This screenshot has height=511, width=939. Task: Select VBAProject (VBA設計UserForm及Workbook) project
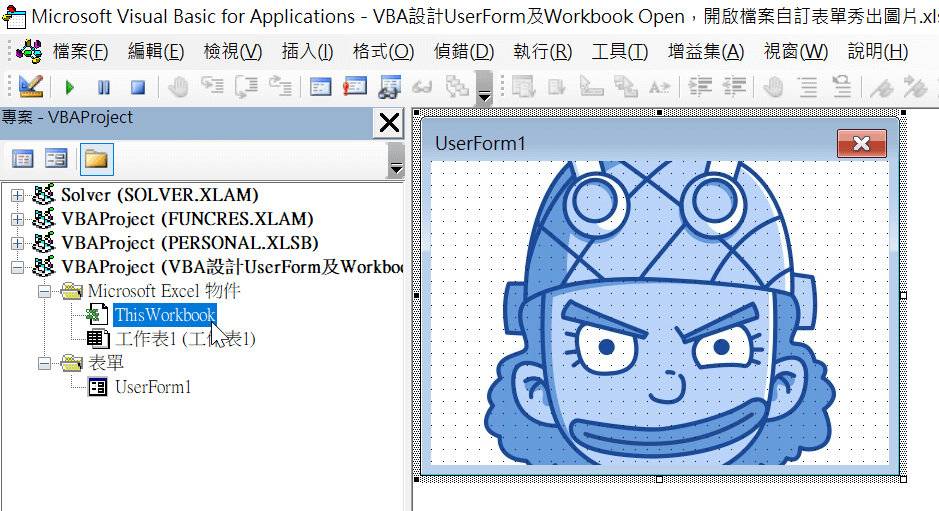232,267
